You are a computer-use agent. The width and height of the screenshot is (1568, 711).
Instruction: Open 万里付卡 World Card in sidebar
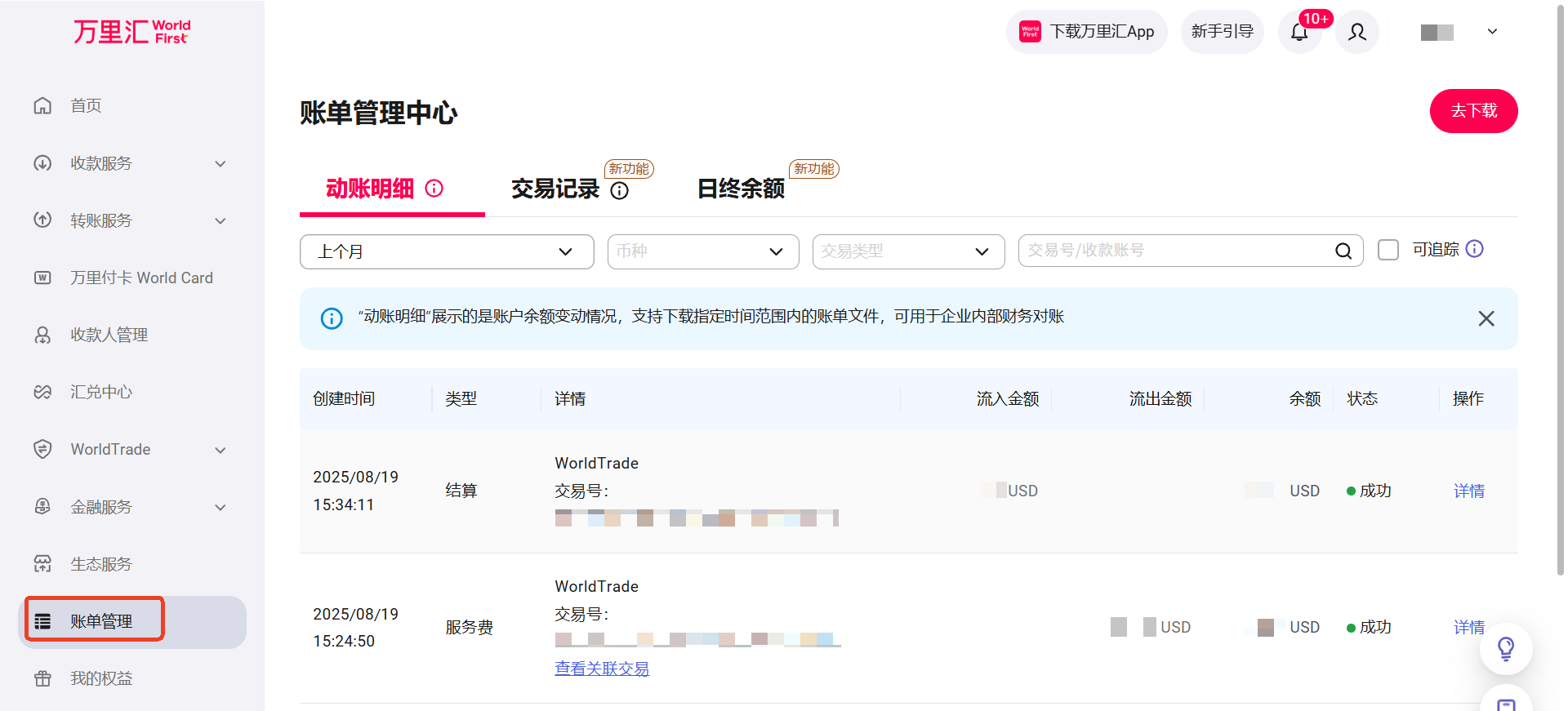[140, 278]
